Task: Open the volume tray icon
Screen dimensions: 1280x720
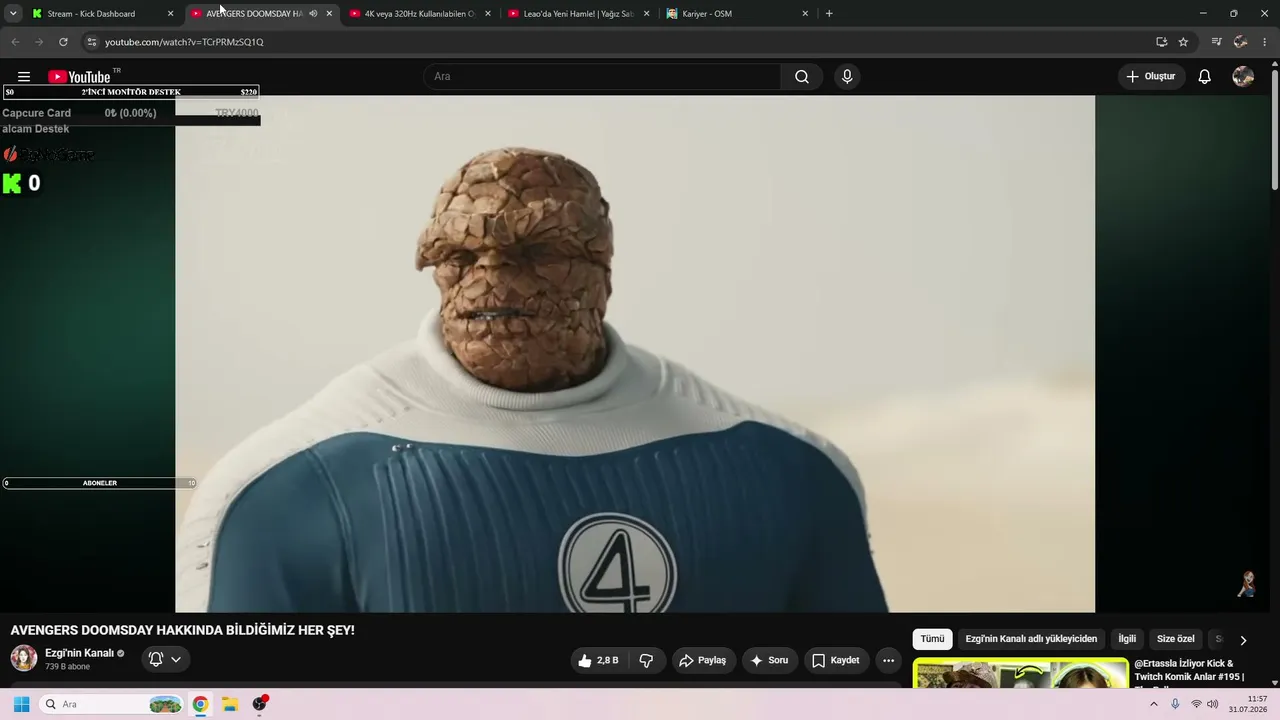Action: pos(1213,704)
